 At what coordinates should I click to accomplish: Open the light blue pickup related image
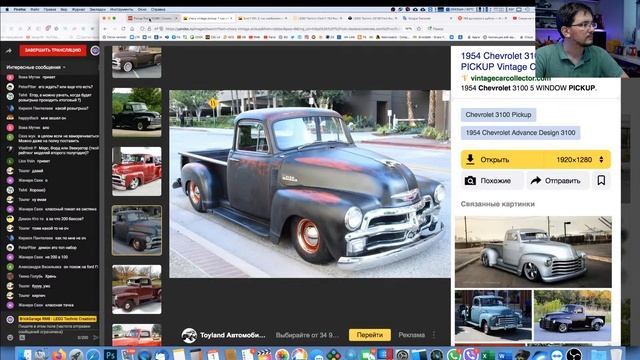493,316
